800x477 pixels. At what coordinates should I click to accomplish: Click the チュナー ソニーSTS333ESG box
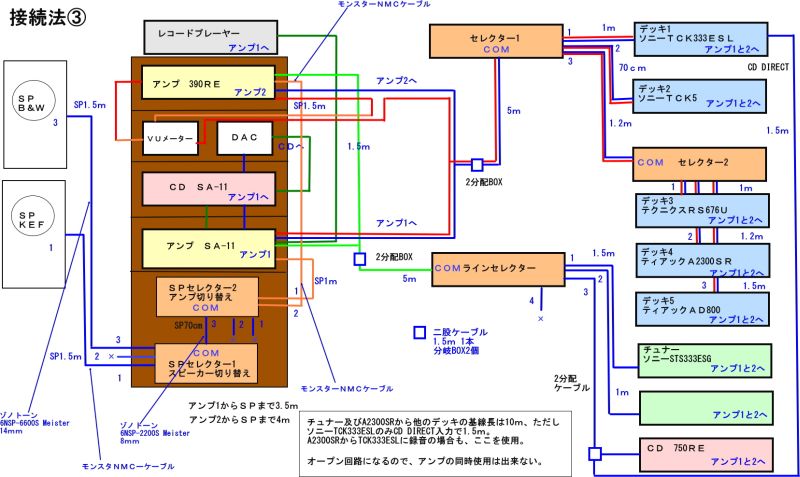[705, 361]
